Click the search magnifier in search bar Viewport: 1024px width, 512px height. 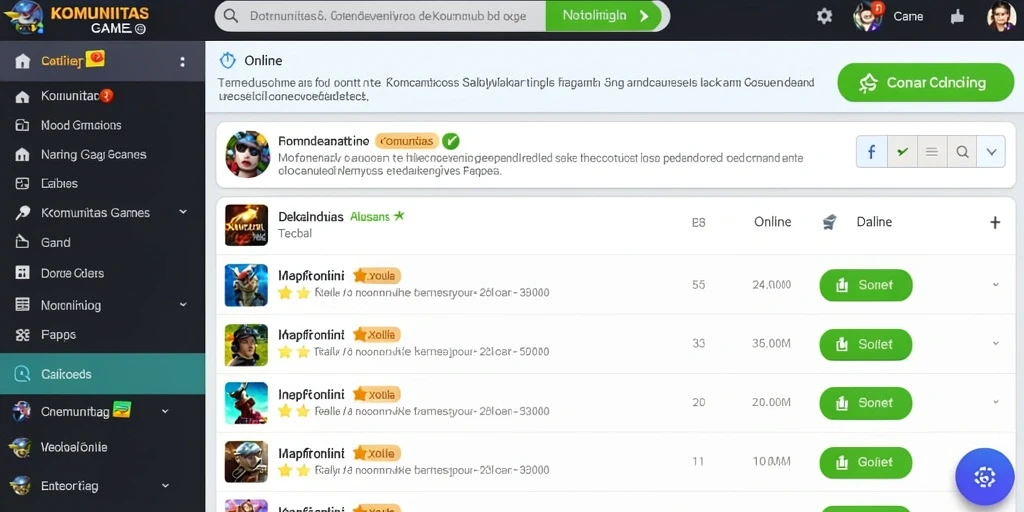pos(231,16)
